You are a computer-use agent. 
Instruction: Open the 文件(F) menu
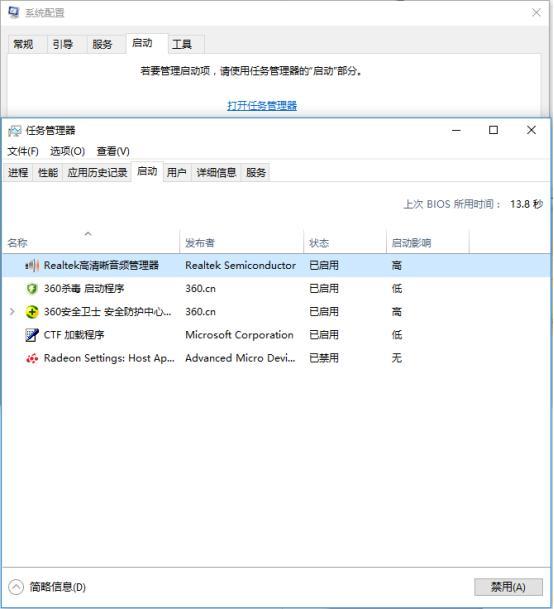pyautogui.click(x=23, y=151)
